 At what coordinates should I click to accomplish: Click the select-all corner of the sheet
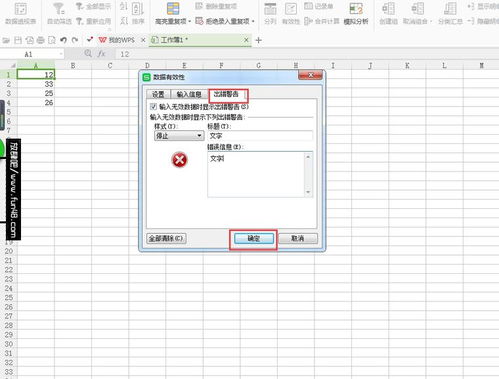tap(8, 65)
